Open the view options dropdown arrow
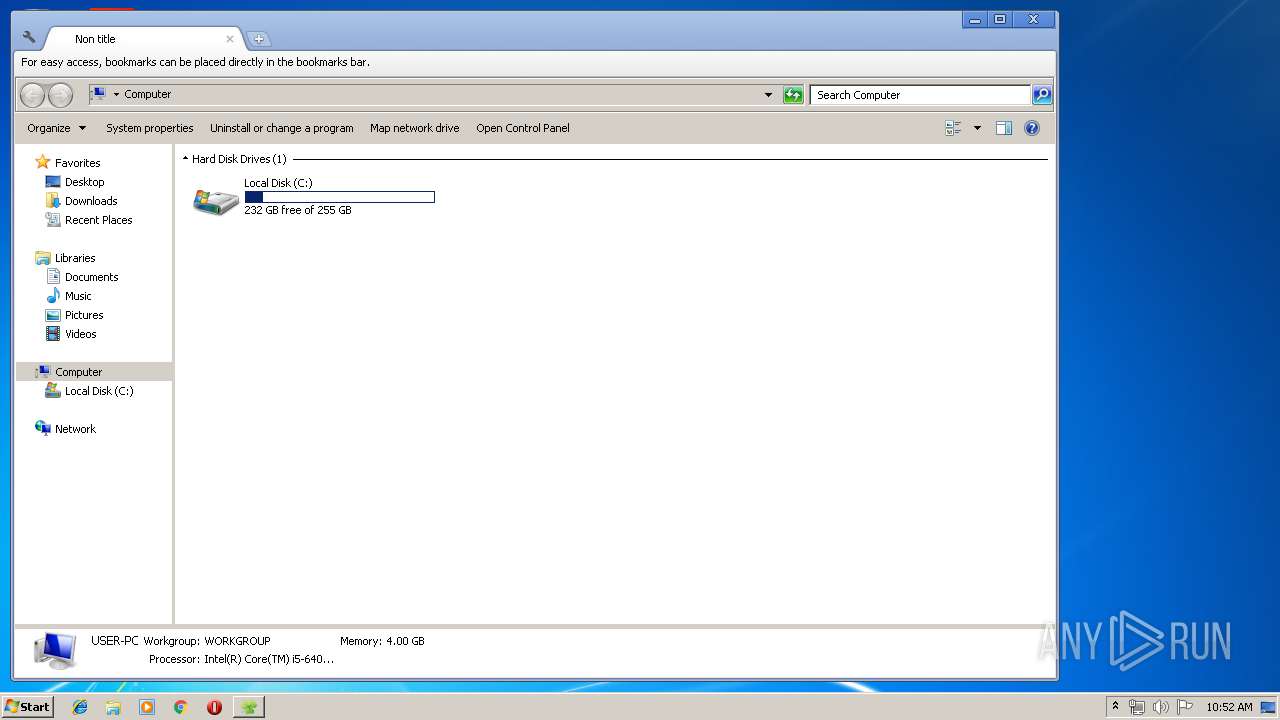The image size is (1280, 720). click(x=977, y=128)
